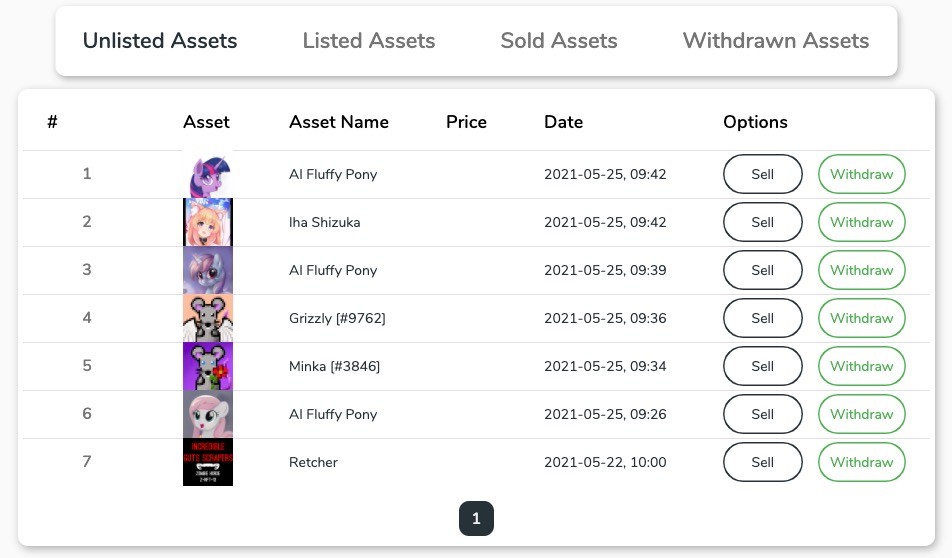Viewport: 952px width, 558px height.
Task: Open the Iha Shizuka anime girl thumbnail
Action: point(208,222)
